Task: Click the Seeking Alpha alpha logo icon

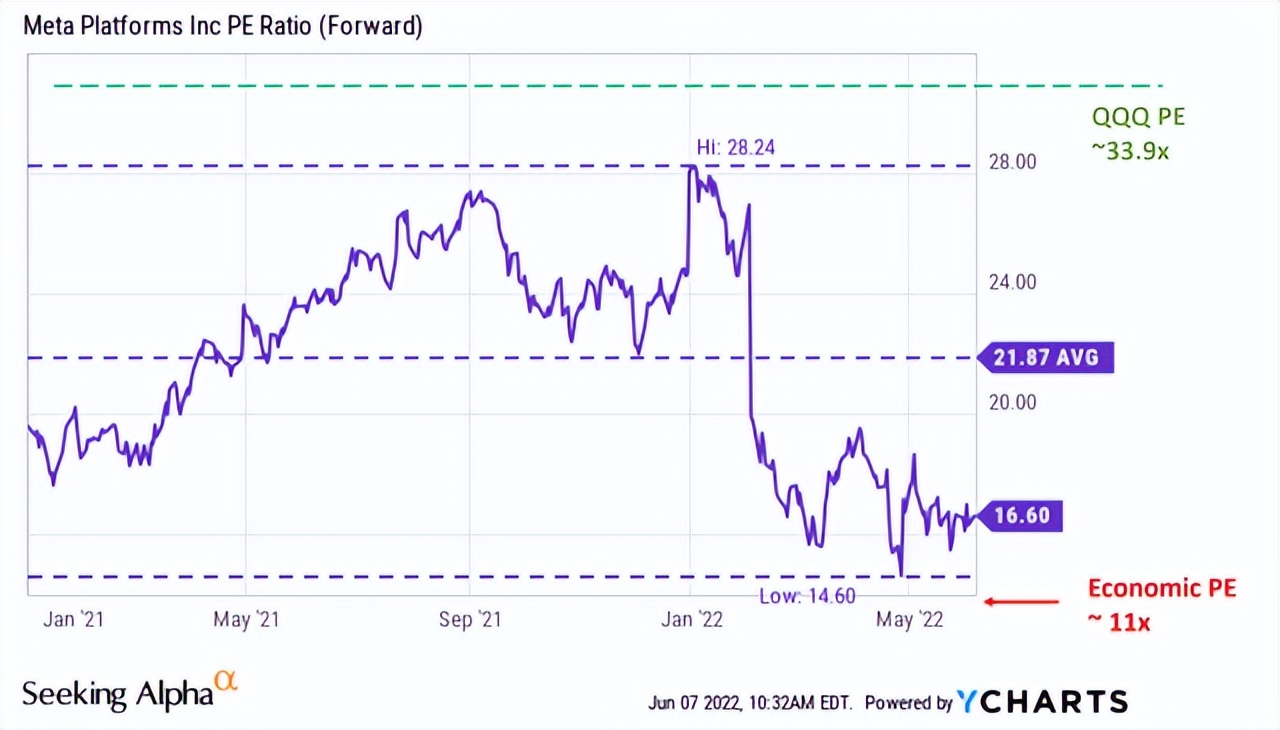Action: point(227,682)
